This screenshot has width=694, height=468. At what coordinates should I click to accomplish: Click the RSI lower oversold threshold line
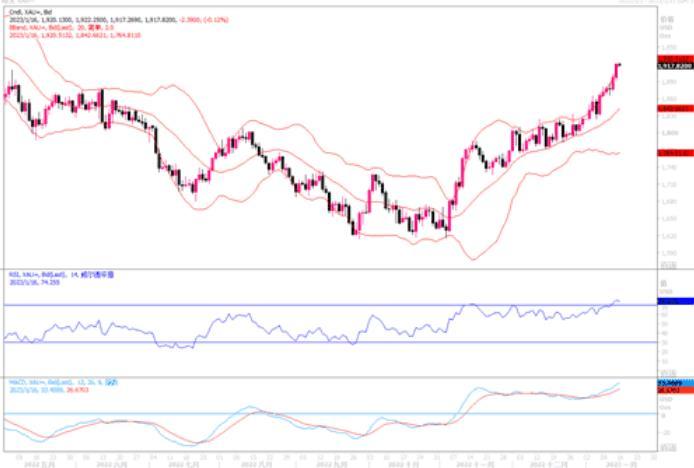click(x=300, y=342)
